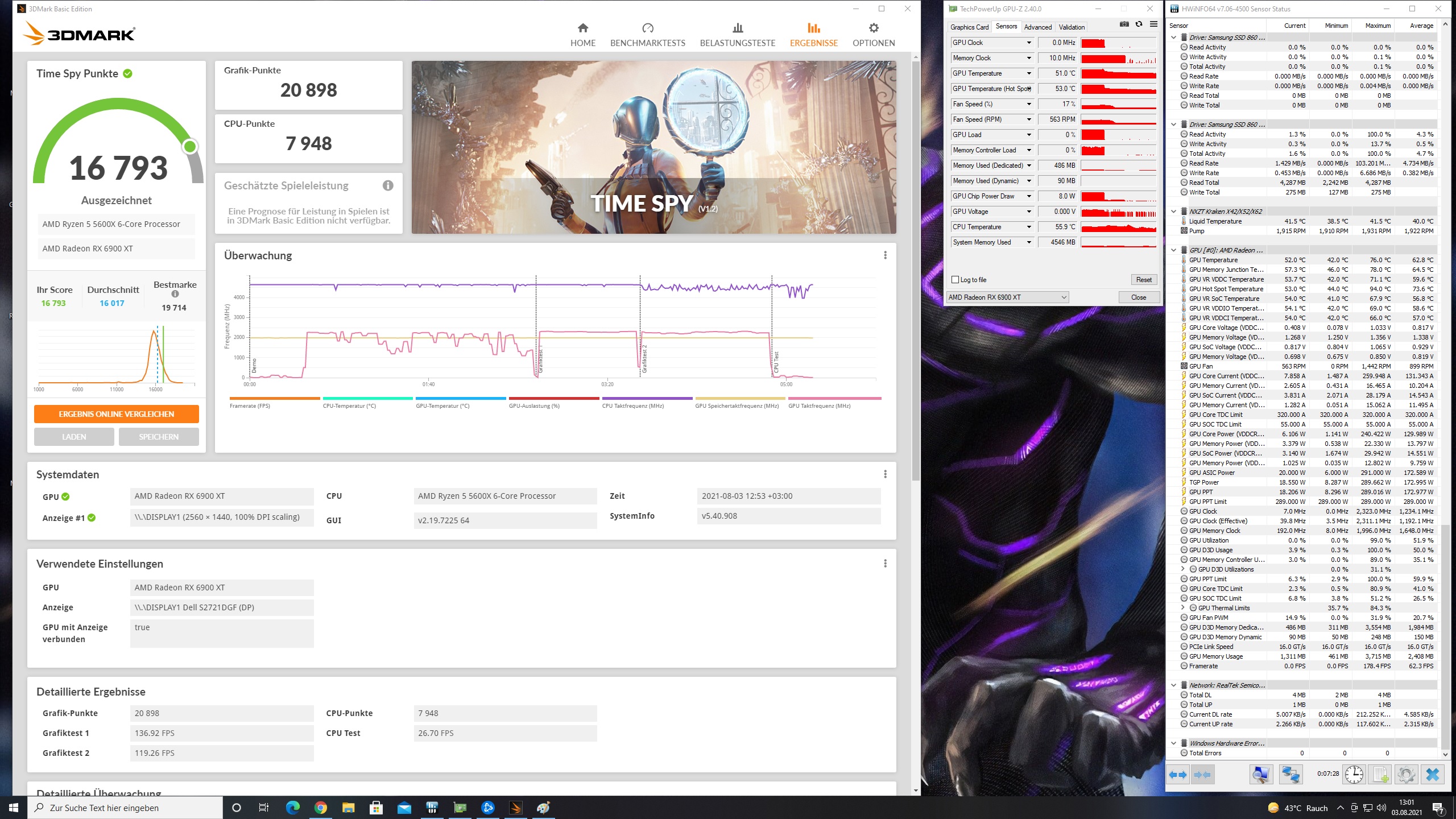Open three-dot menu of Überwachung panel
The width and height of the screenshot is (1456, 819).
pos(885,255)
